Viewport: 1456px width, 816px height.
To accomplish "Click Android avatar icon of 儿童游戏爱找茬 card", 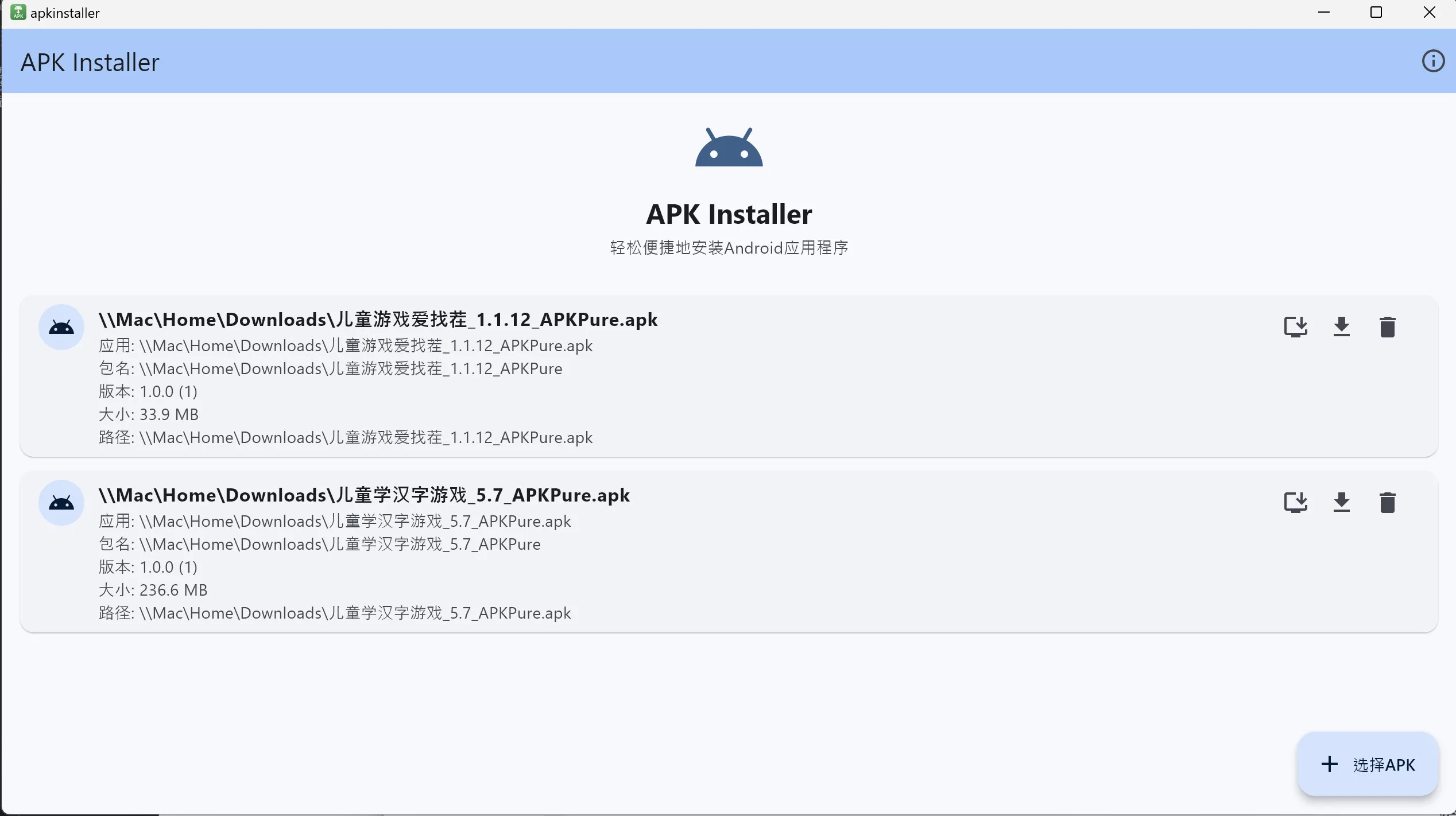I will 61,327.
